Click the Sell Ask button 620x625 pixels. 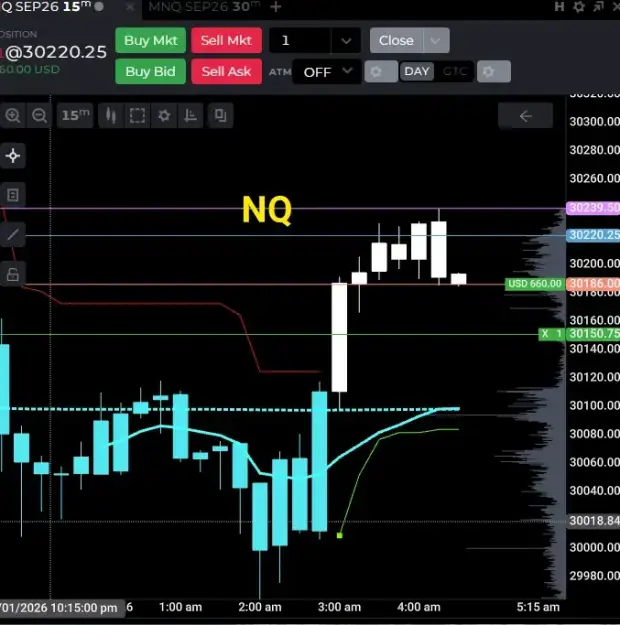pos(226,71)
